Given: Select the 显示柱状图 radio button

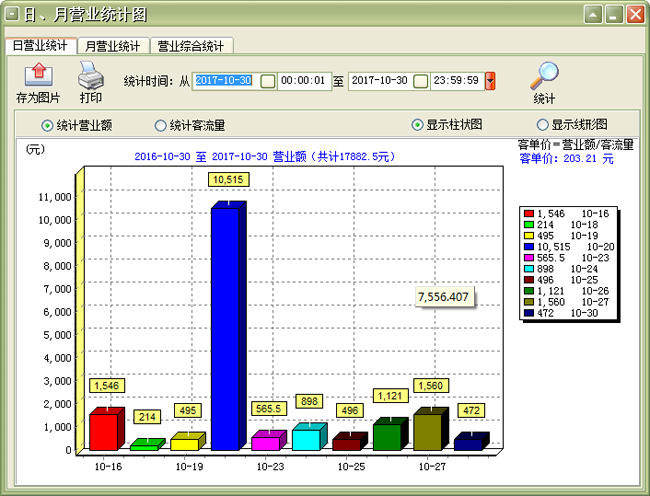Looking at the screenshot, I should coord(417,126).
